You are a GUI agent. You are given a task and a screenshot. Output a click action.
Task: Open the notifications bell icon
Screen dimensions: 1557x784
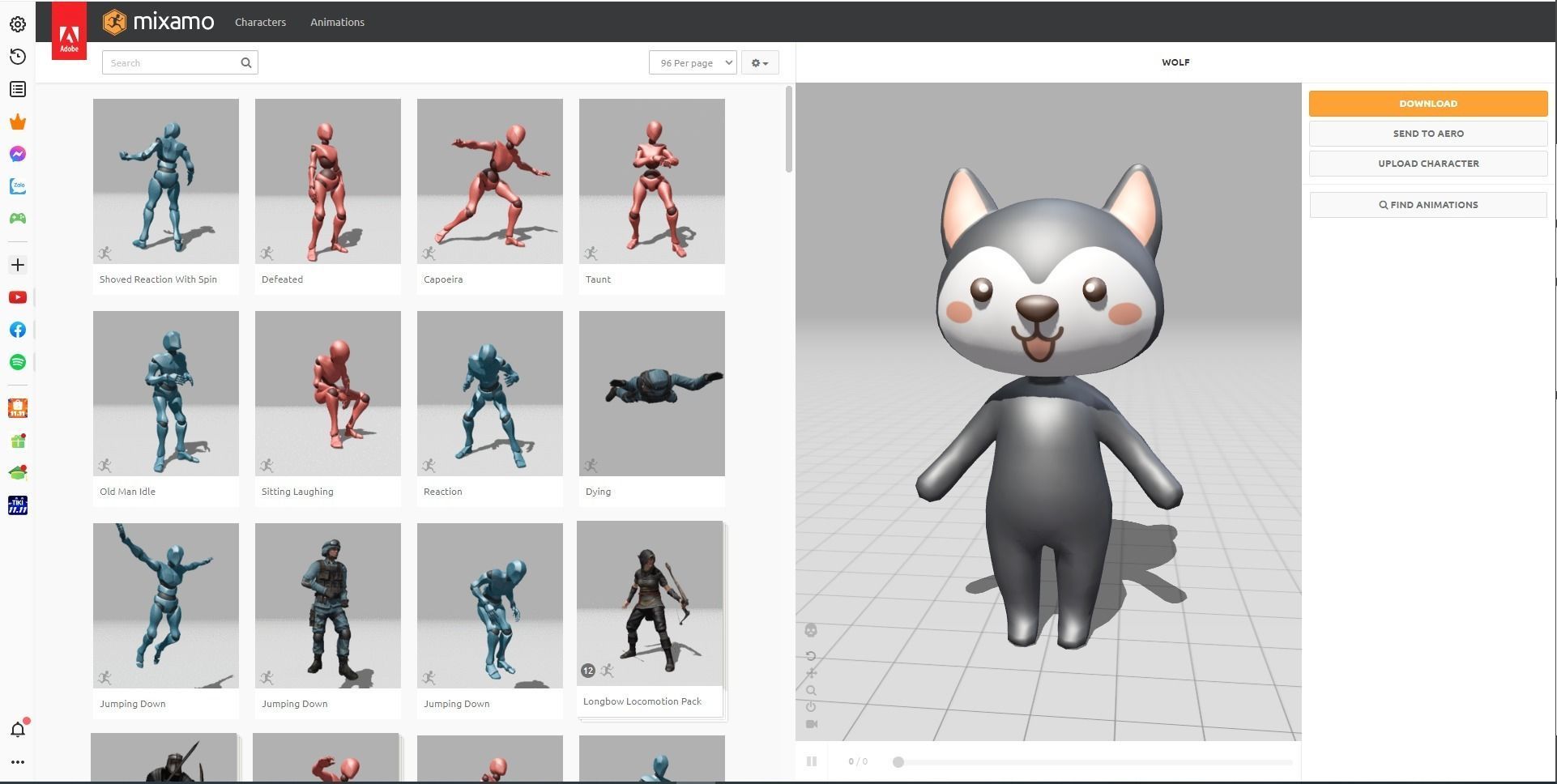coord(18,729)
